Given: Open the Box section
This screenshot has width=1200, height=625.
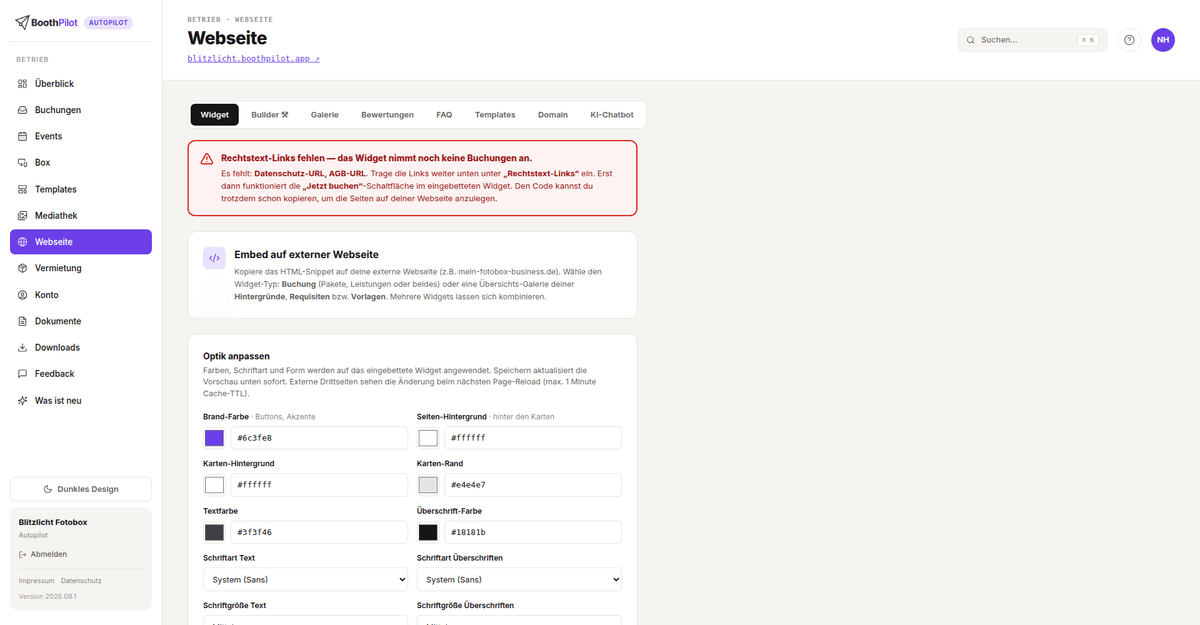Looking at the screenshot, I should coord(81,162).
